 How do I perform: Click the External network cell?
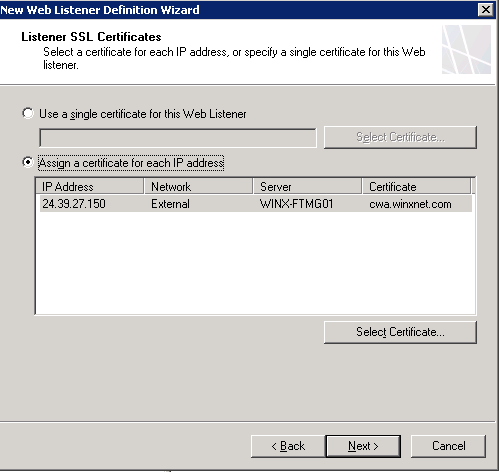click(170, 204)
